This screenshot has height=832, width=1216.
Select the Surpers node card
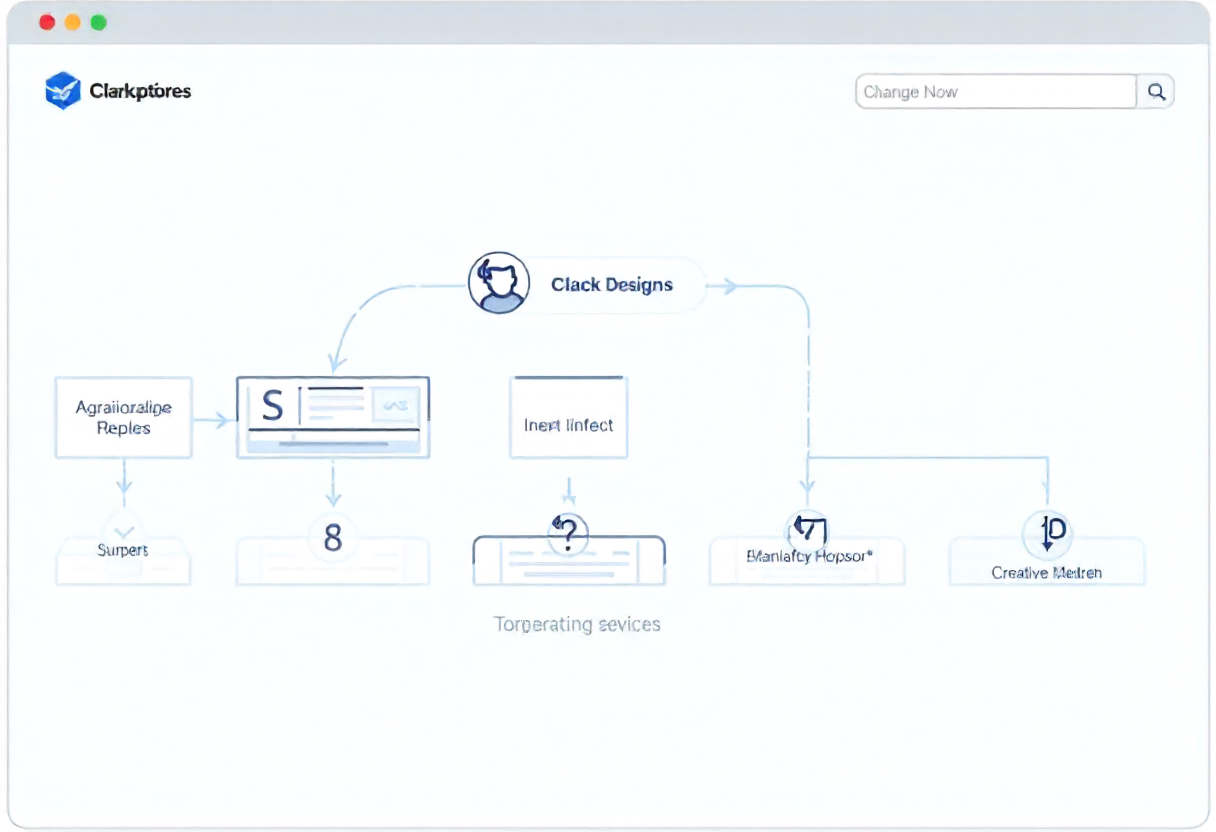123,560
